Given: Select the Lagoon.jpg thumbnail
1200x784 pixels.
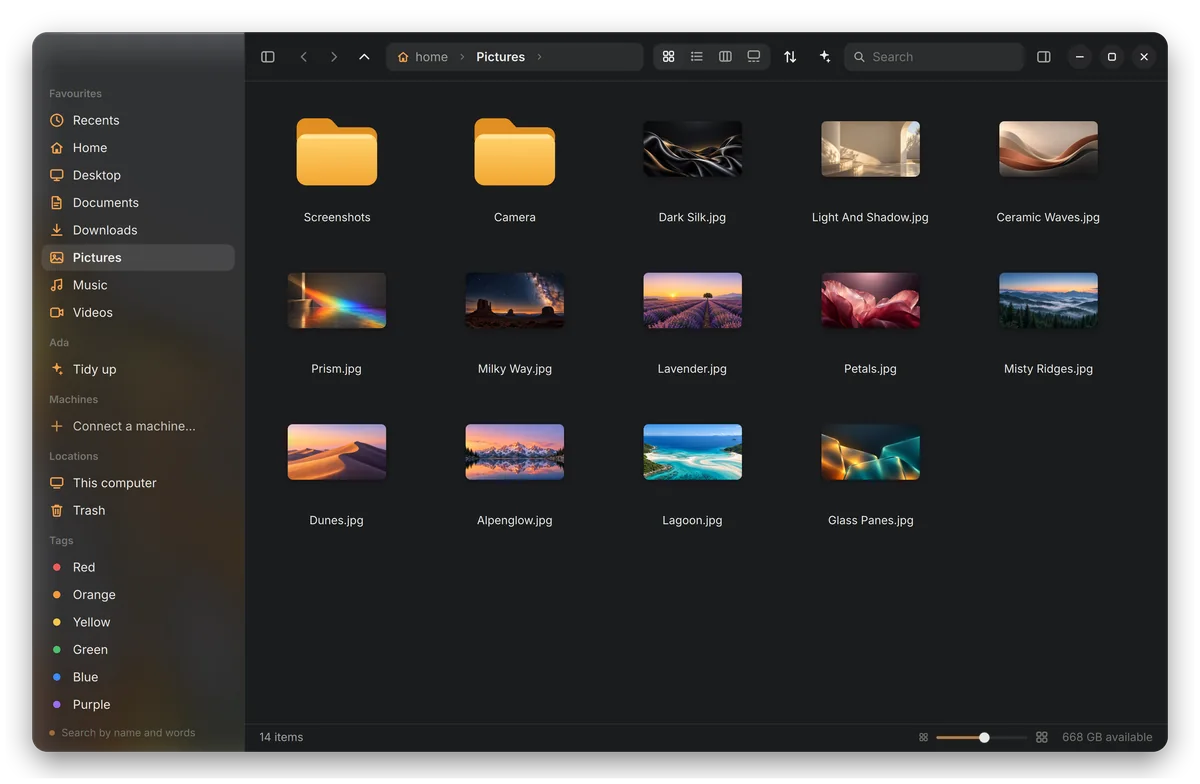Looking at the screenshot, I should (x=693, y=452).
